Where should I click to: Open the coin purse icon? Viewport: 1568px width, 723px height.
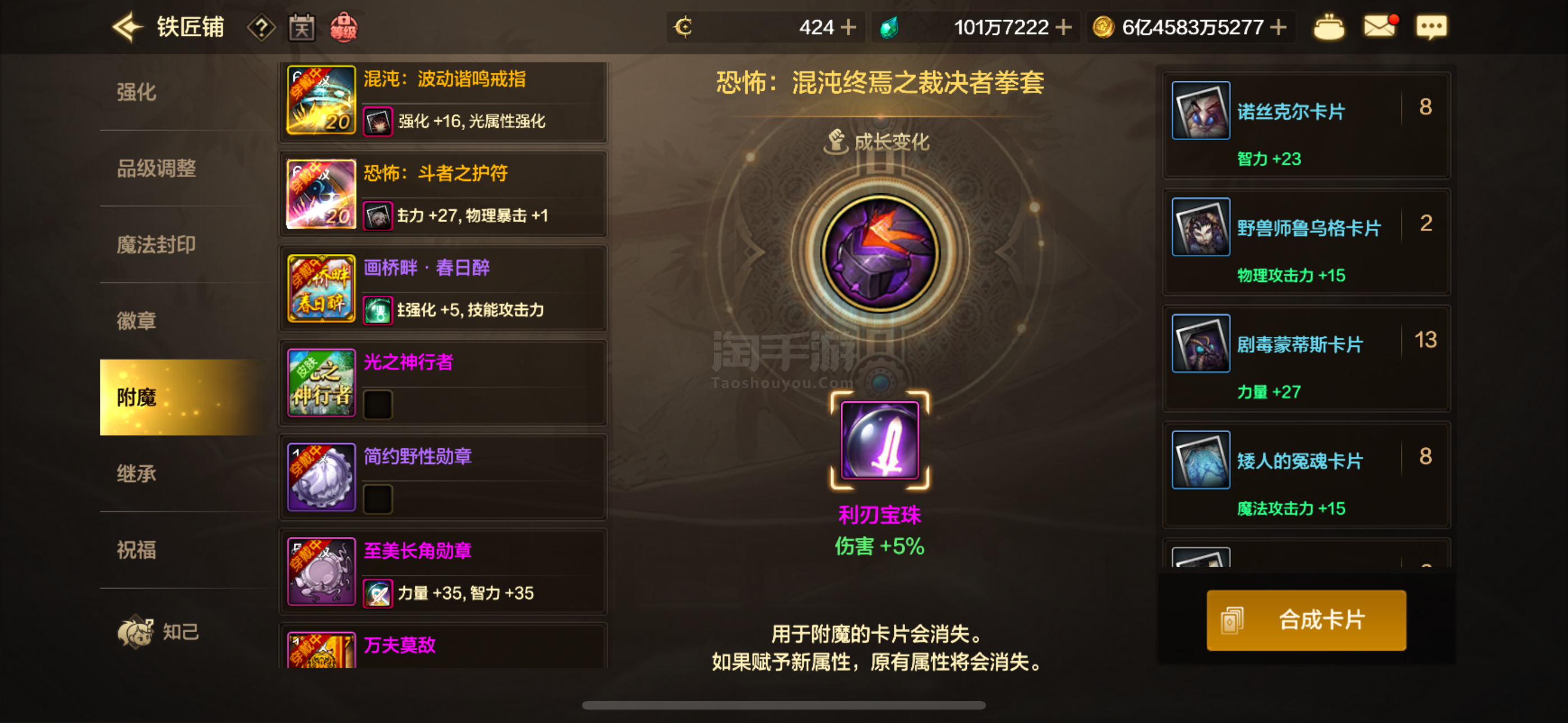point(1329,27)
